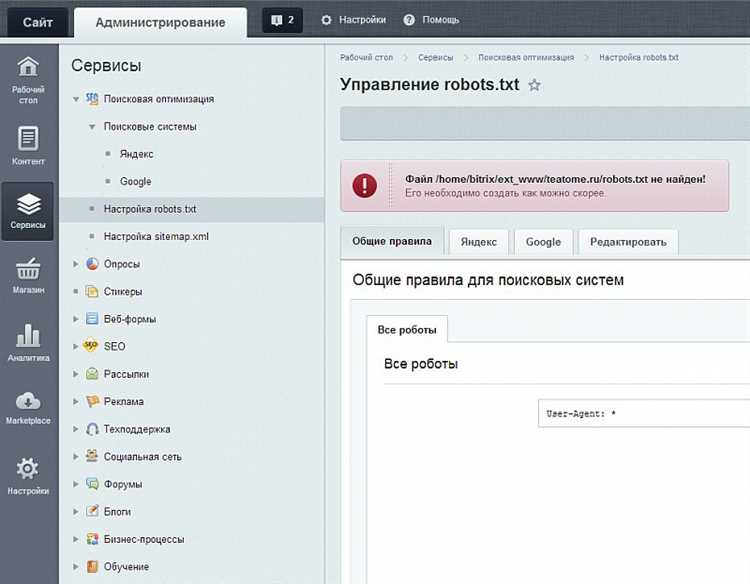Click the Бизнес-процессы tree label

coord(144,540)
